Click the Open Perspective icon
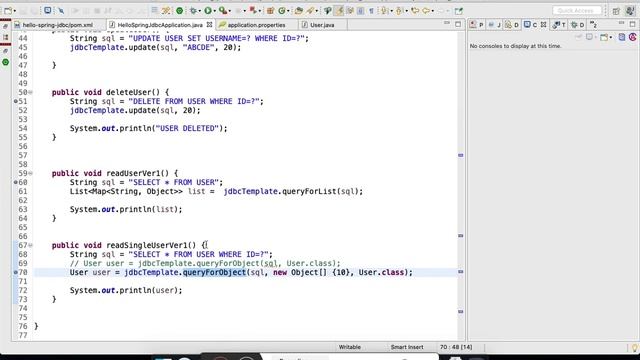This screenshot has height=360, width=640. click(x=616, y=11)
